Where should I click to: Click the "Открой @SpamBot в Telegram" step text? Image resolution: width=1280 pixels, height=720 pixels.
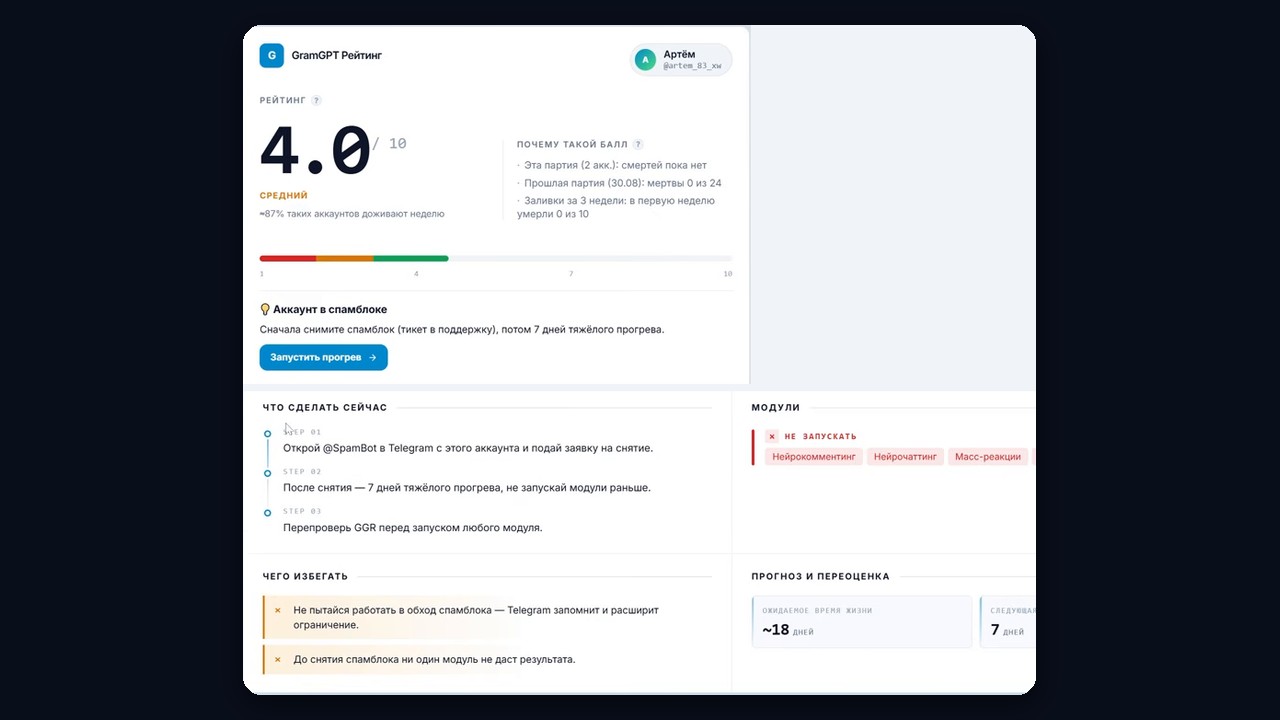coord(468,448)
